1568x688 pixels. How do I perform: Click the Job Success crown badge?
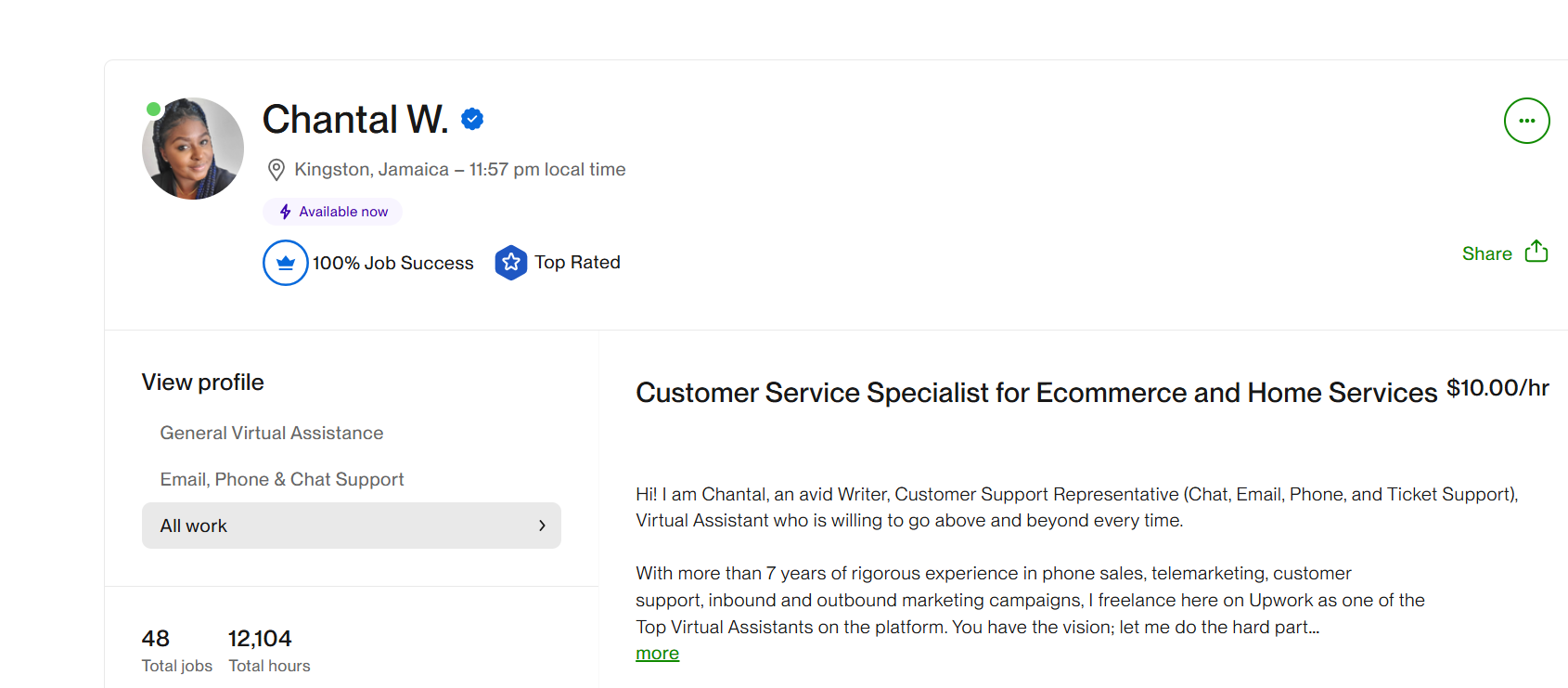pyautogui.click(x=286, y=263)
